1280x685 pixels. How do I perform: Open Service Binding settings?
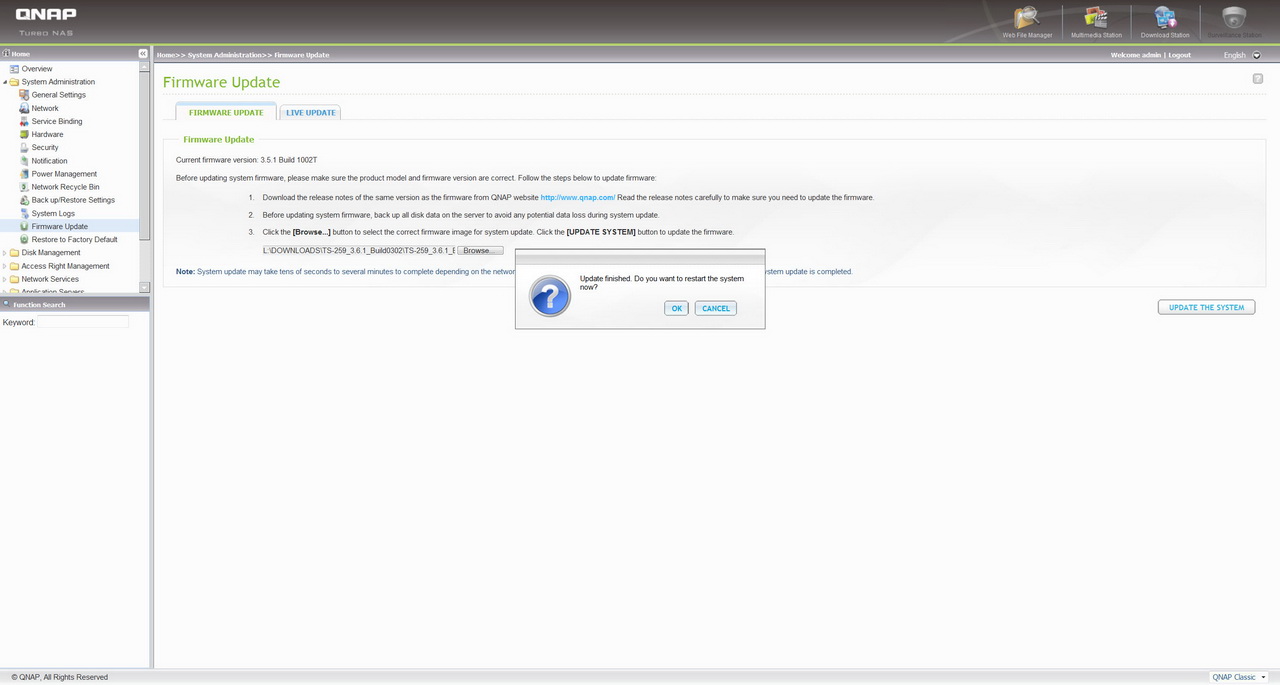pyautogui.click(x=57, y=121)
